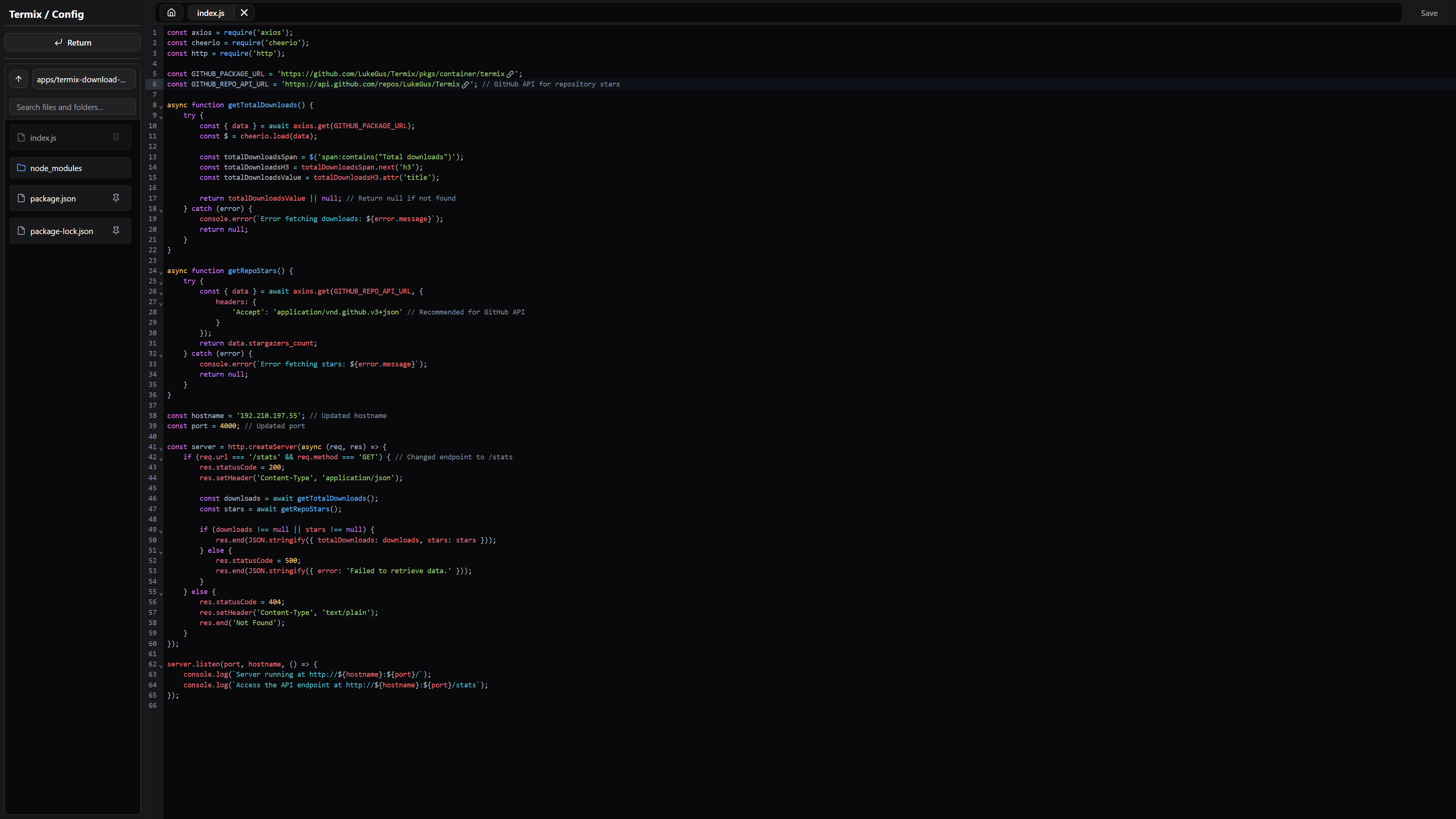The width and height of the screenshot is (1456, 819).
Task: Open the node_modules folder
Action: (56, 168)
